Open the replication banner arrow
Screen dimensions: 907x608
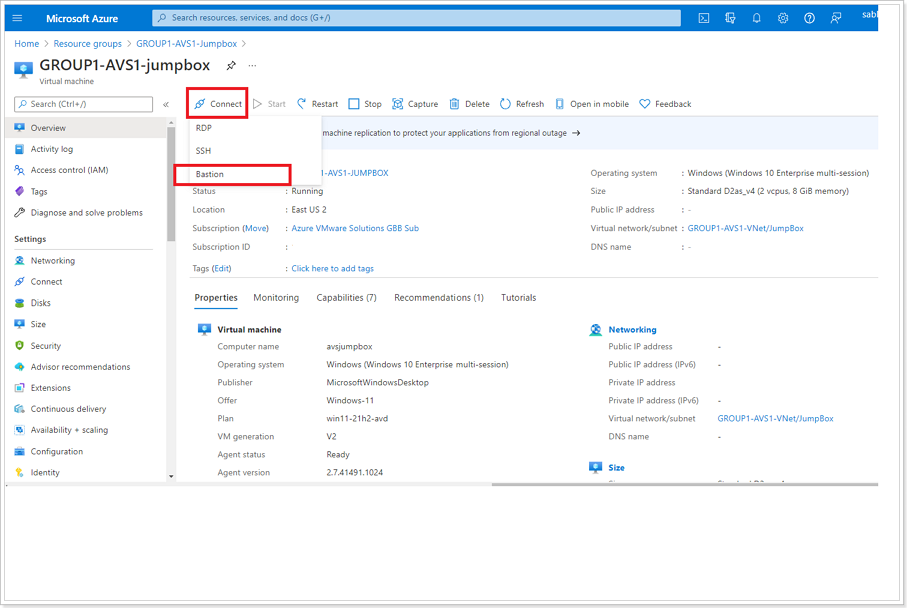click(x=576, y=133)
